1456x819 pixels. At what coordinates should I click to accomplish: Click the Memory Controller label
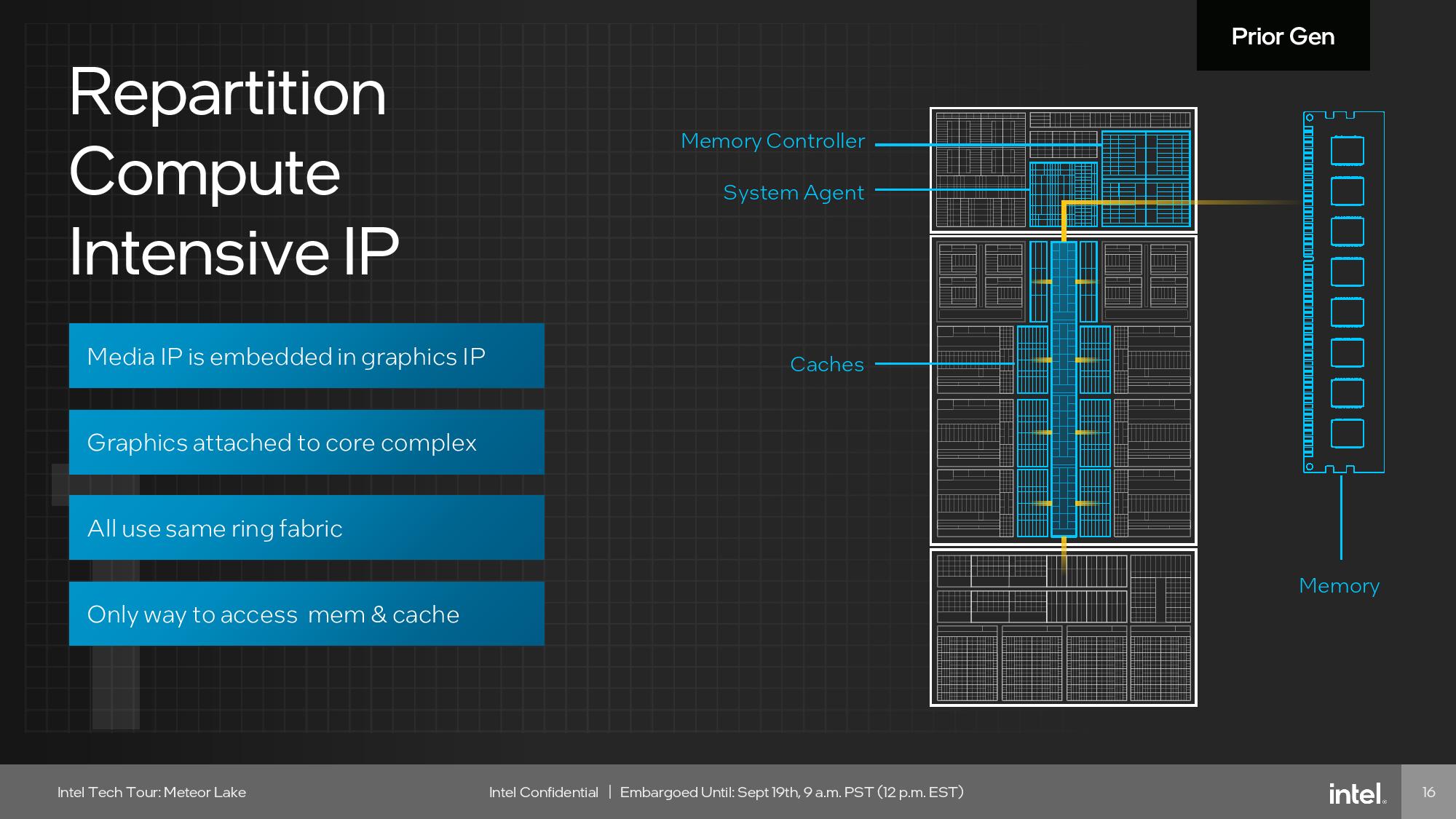pyautogui.click(x=772, y=141)
